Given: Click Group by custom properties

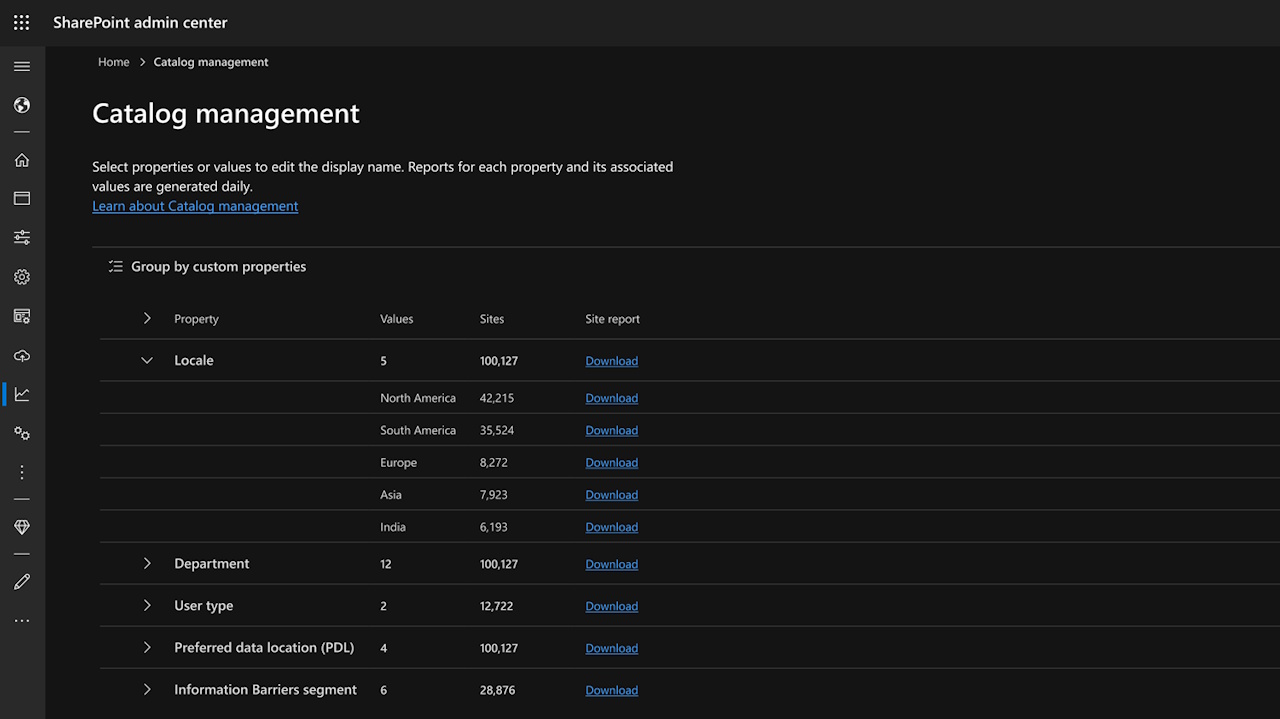Looking at the screenshot, I should click(x=208, y=267).
